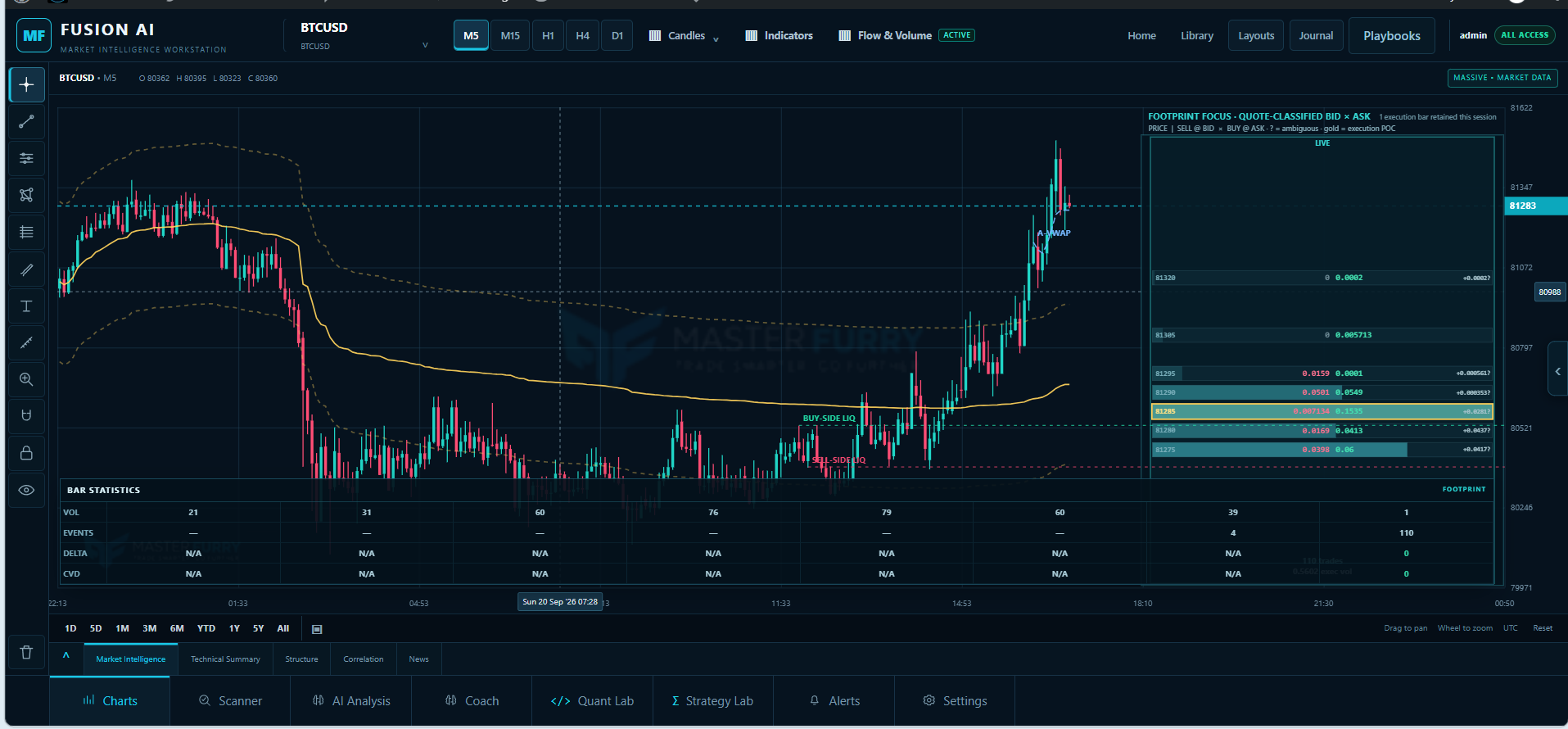Switch timeframe to H1
This screenshot has height=729, width=1568.
[x=548, y=35]
